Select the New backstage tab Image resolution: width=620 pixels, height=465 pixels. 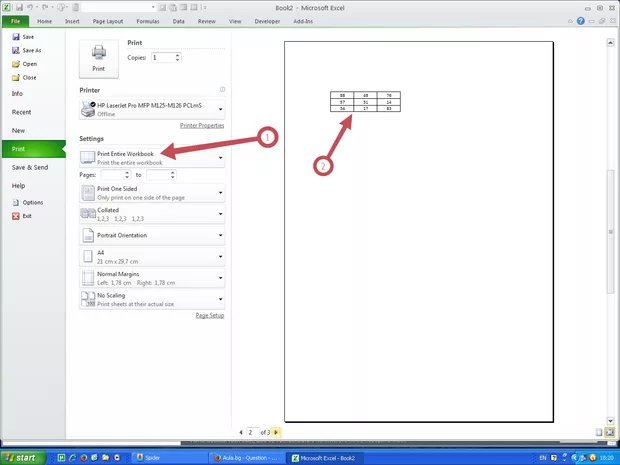(x=18, y=130)
